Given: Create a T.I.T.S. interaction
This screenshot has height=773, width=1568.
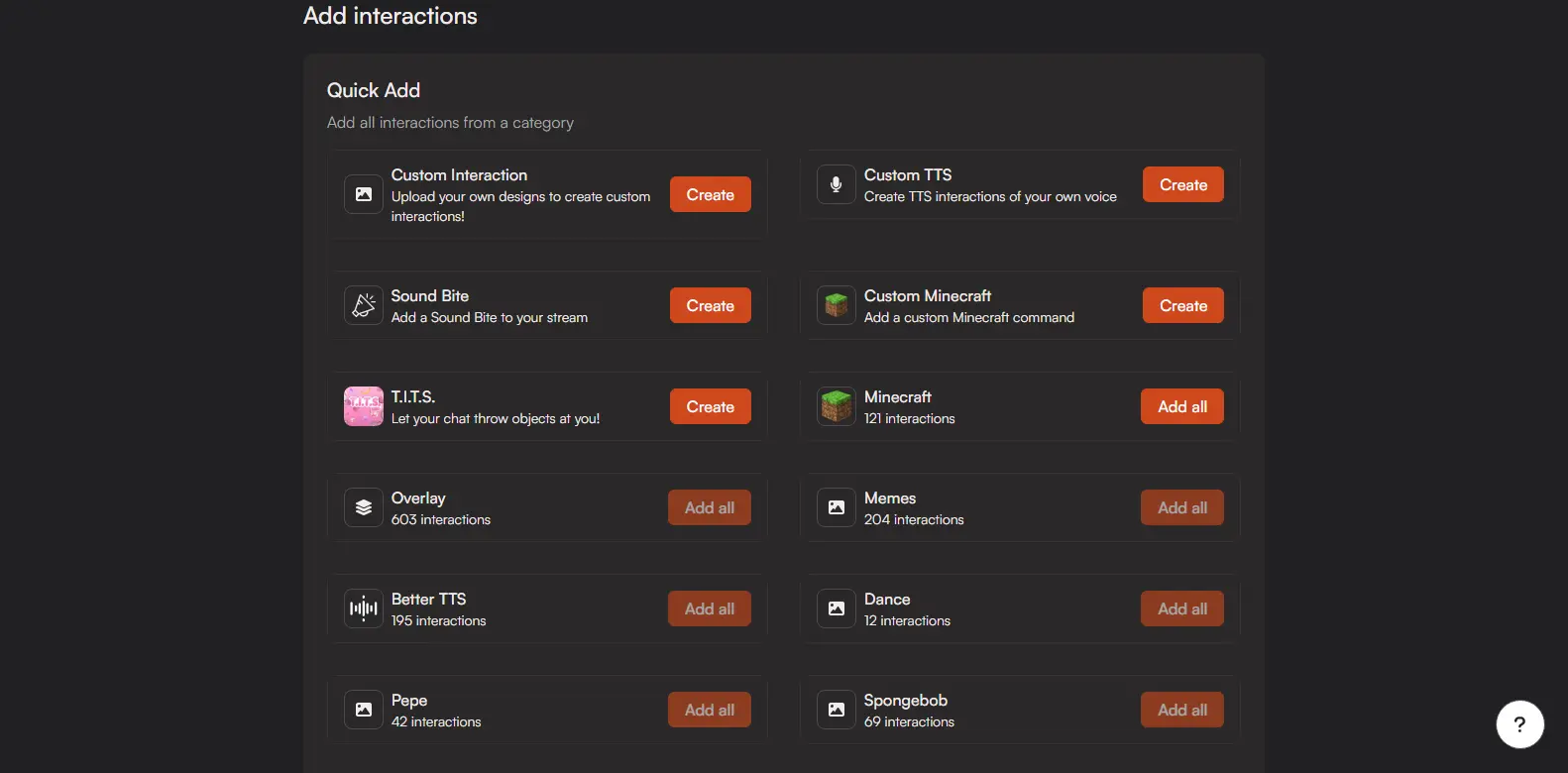Looking at the screenshot, I should (711, 406).
